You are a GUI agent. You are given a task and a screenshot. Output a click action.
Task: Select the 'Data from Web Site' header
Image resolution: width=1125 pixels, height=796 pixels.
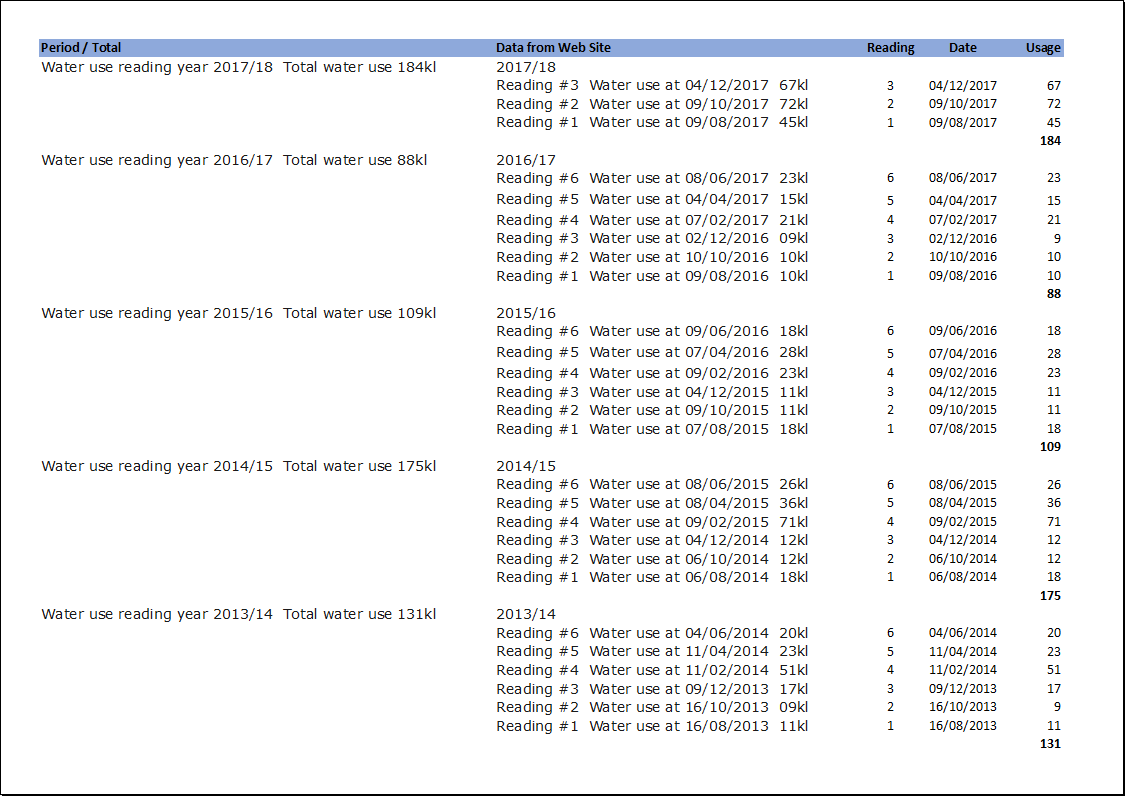(x=553, y=47)
